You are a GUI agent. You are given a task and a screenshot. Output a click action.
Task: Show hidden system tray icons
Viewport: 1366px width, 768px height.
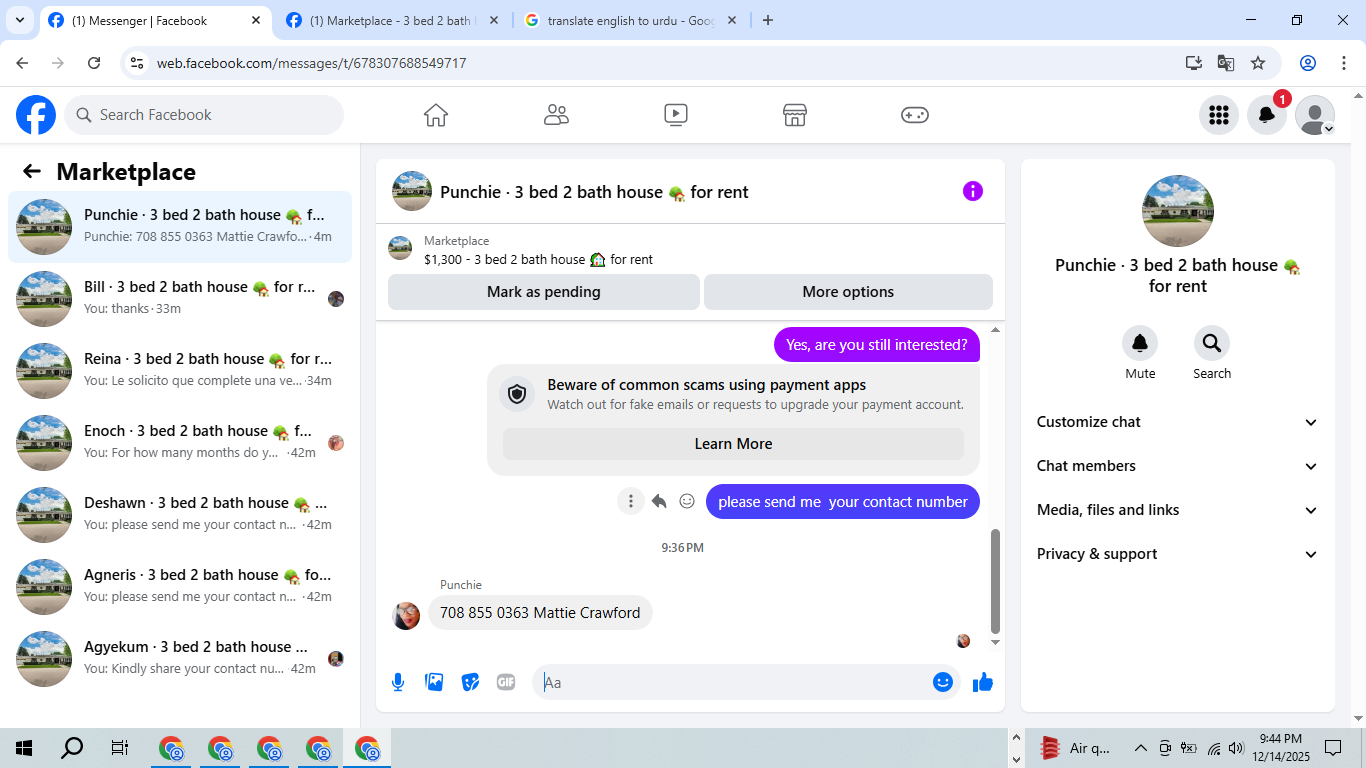[x=1140, y=748]
